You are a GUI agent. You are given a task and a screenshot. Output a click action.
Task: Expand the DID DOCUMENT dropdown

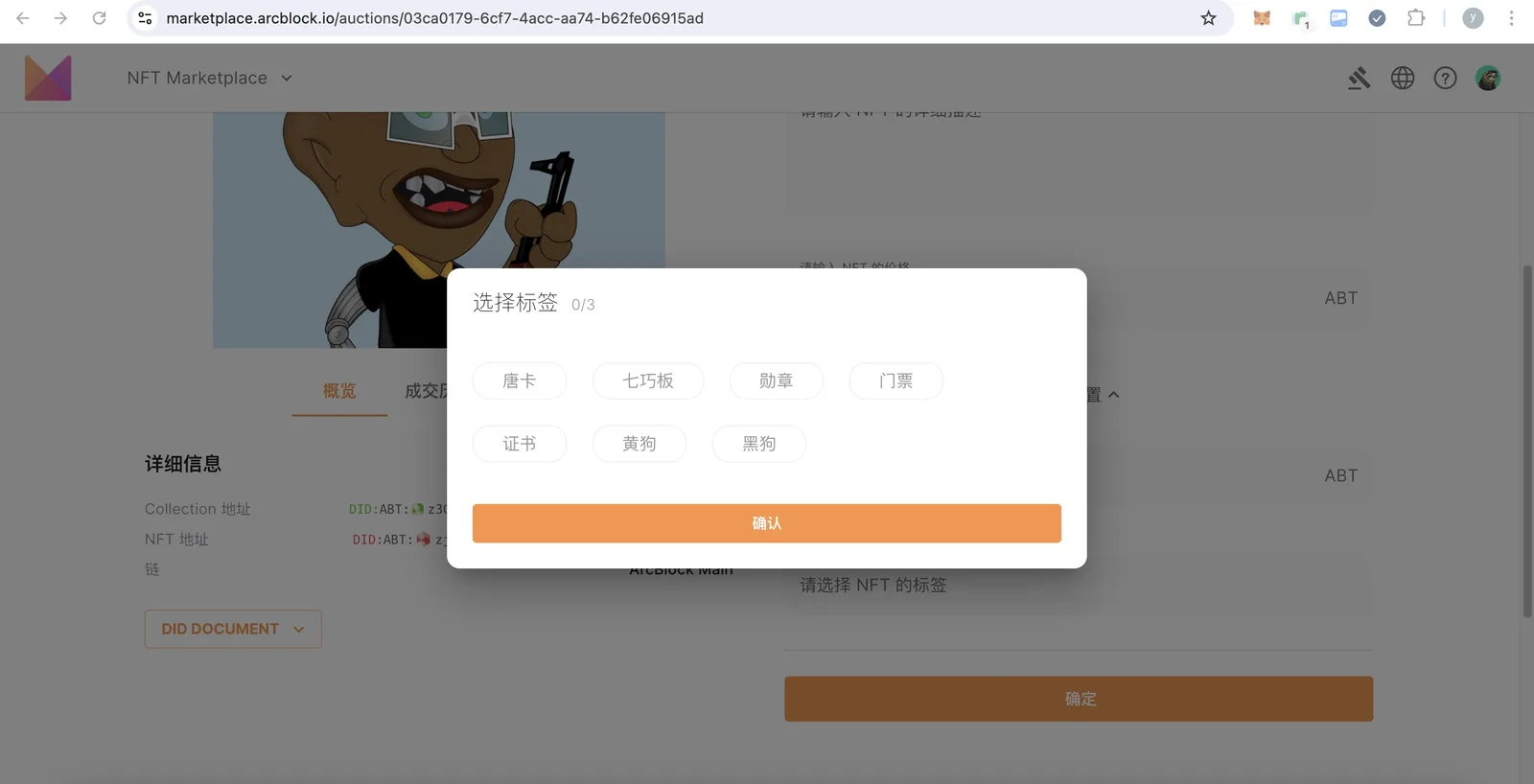point(233,629)
